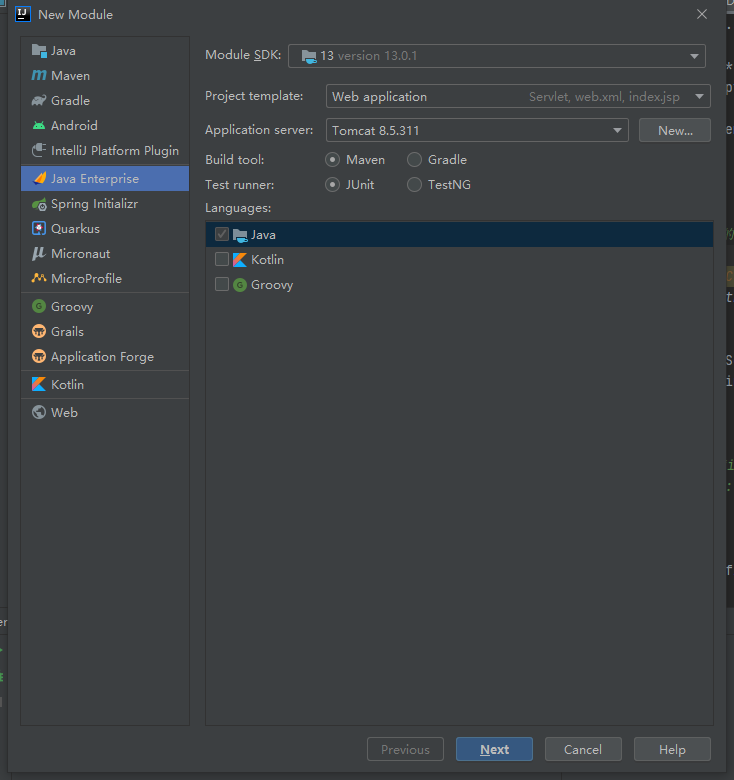
Task: Click the Java language folder icon in Languages list
Action: coord(240,235)
